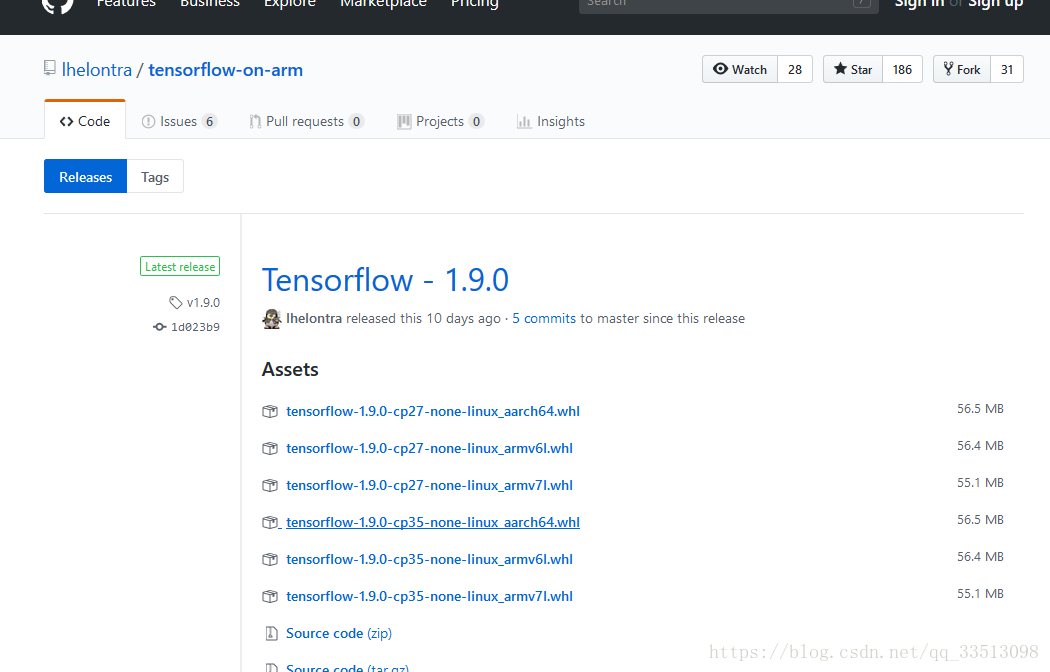Image resolution: width=1050 pixels, height=672 pixels.
Task: Open tensorflow-on-arm repository link
Action: (226, 70)
